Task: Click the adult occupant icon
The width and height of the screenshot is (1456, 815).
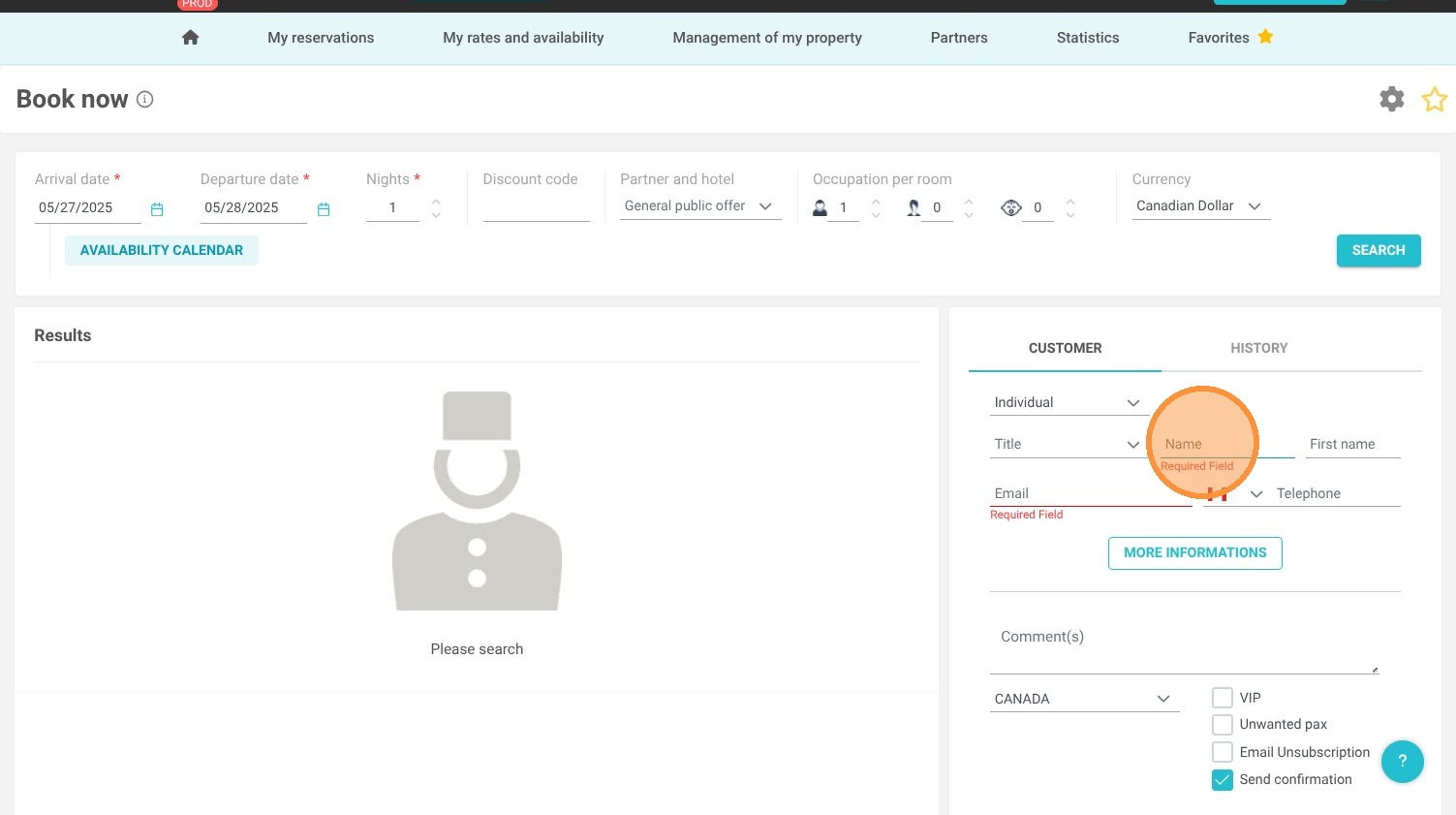Action: pos(820,207)
